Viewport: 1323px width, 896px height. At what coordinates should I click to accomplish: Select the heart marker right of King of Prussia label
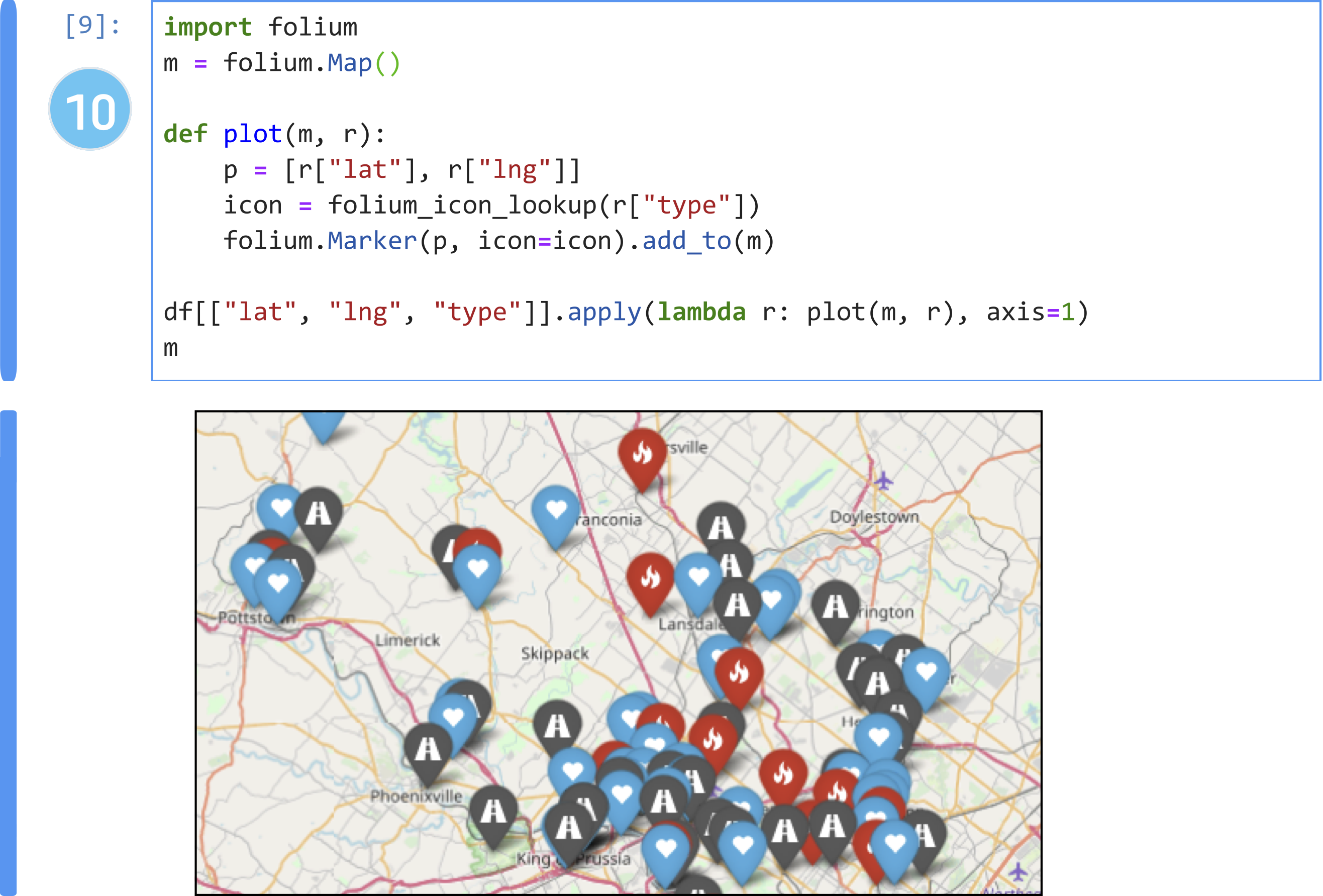(x=666, y=857)
